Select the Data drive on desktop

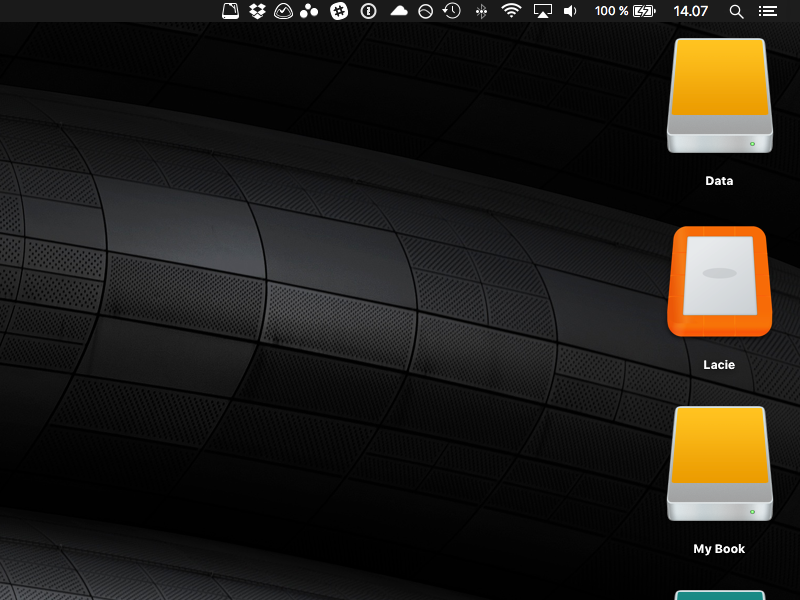(x=719, y=95)
